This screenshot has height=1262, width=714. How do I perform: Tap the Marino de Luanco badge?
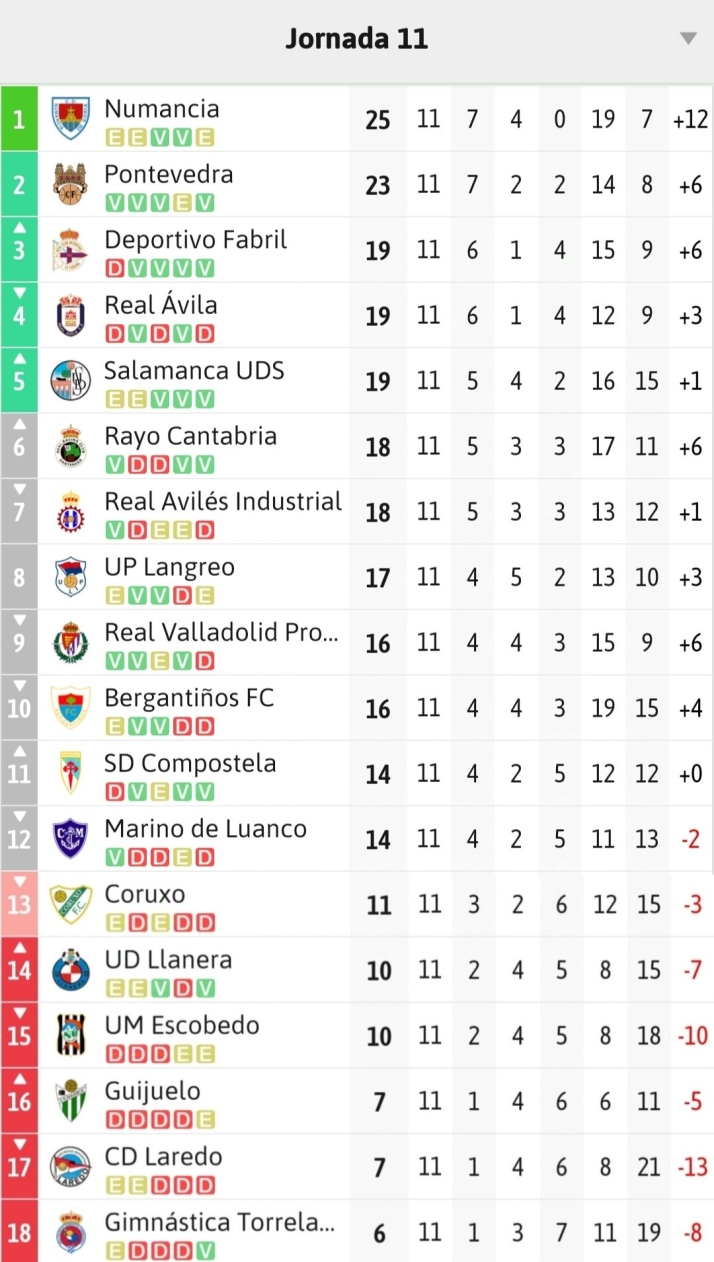click(70, 840)
